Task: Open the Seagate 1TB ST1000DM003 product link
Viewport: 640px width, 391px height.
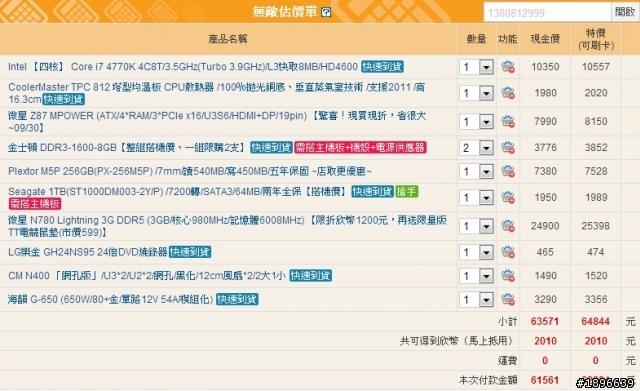Action: coord(178,191)
